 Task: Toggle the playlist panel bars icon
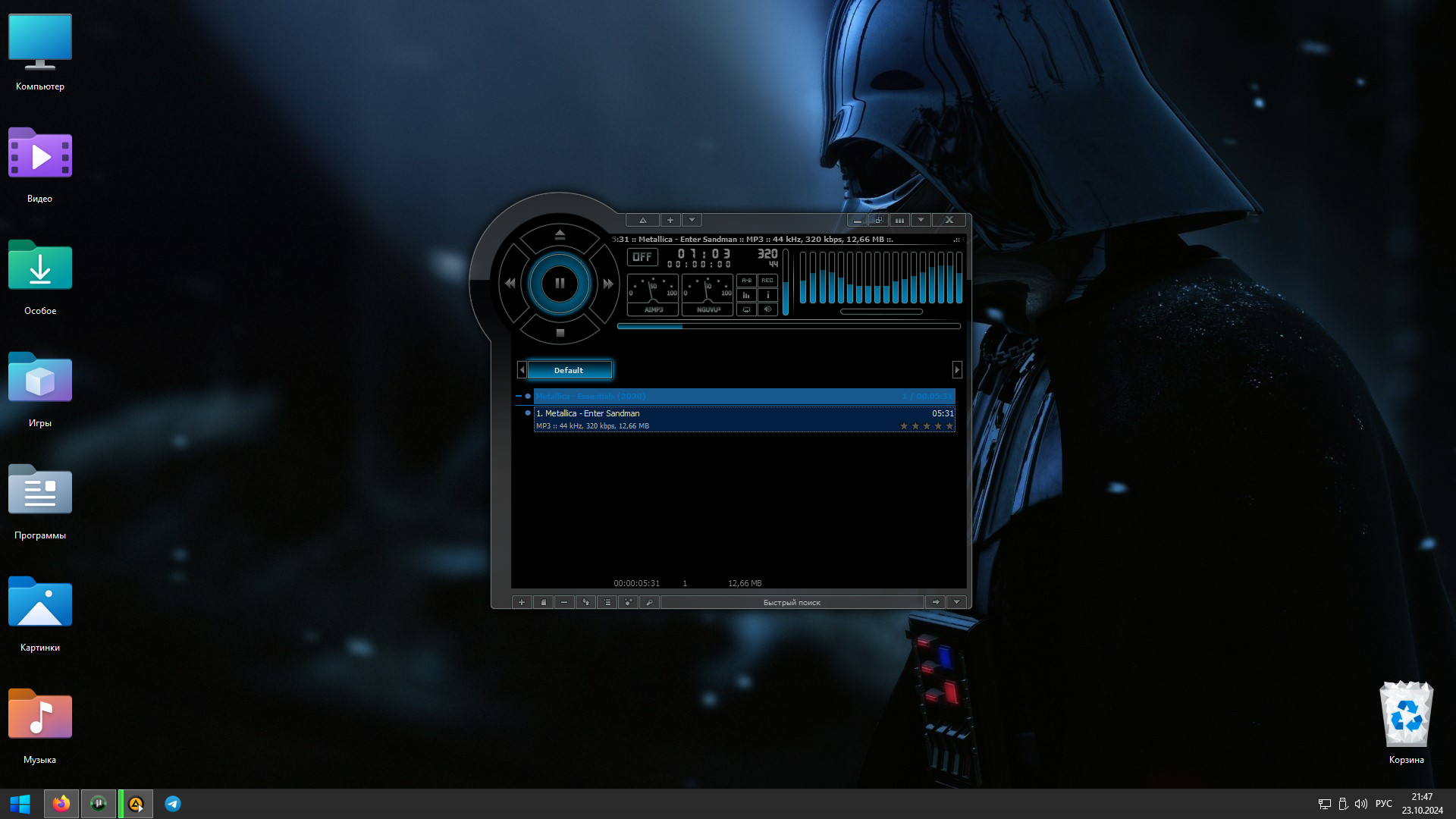click(899, 220)
